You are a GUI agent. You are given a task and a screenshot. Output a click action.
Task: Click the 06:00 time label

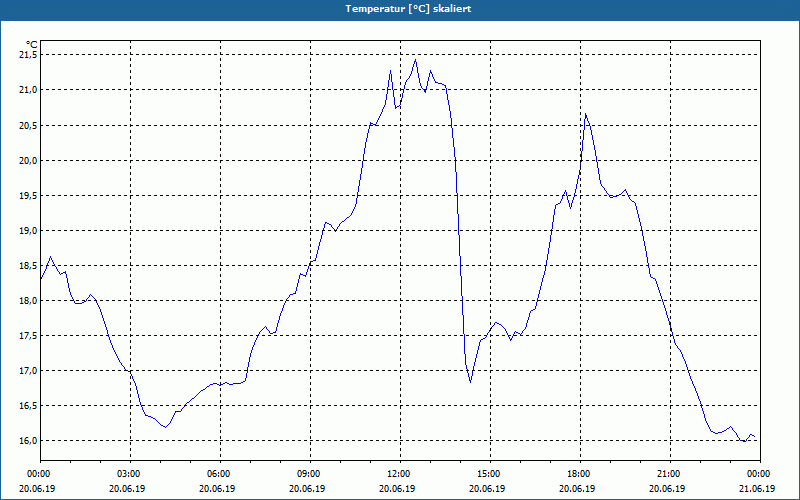point(220,474)
